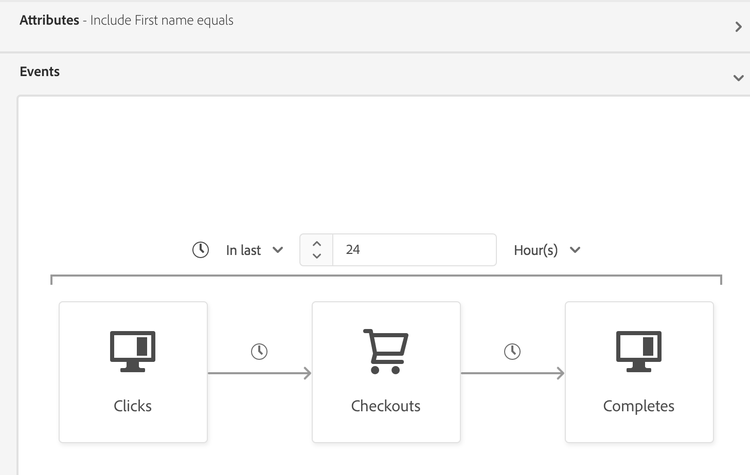Click the clock icon between Clicks and Checkouts

(x=259, y=351)
